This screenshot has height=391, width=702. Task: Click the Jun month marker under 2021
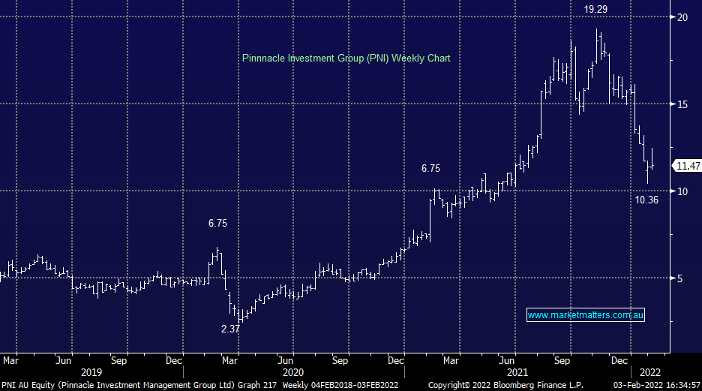(506, 361)
